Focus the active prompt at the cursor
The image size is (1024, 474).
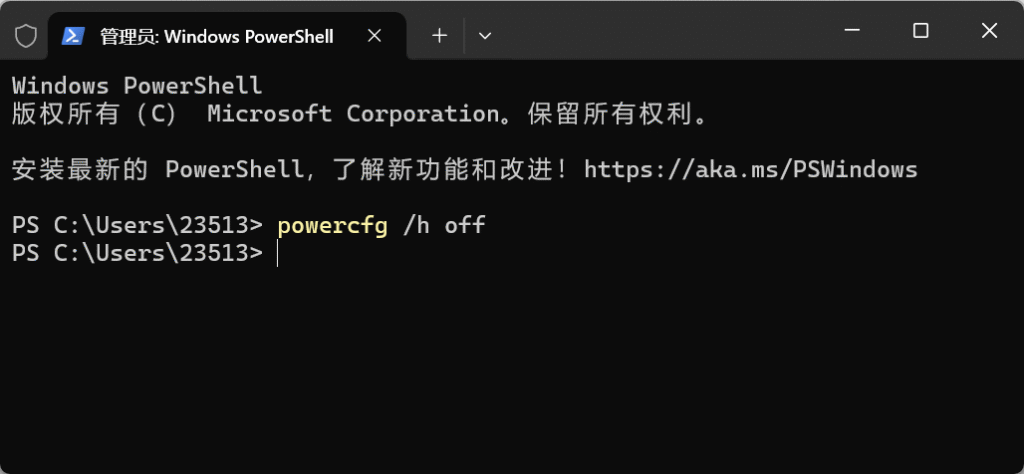pos(277,254)
